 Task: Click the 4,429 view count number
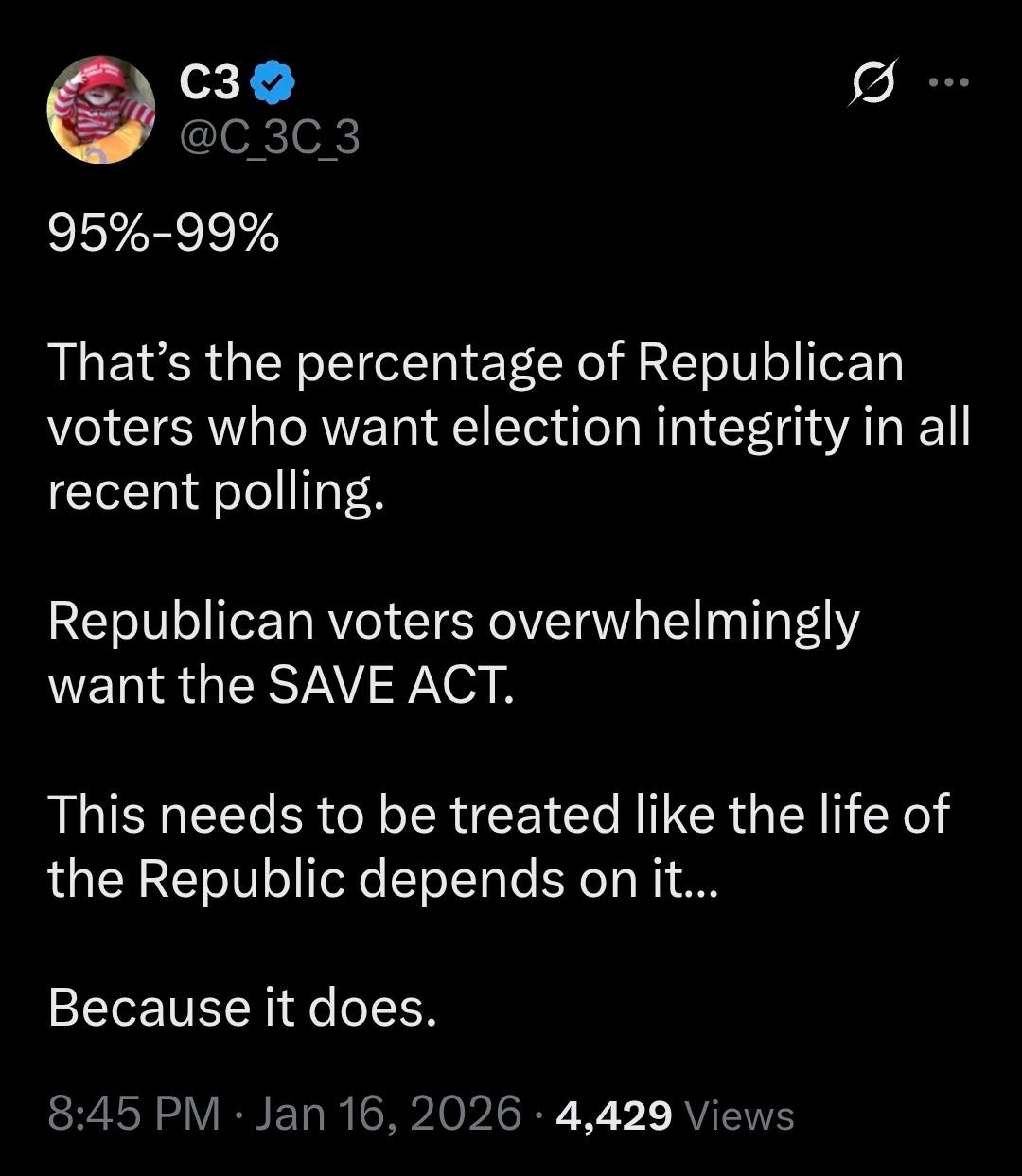pyautogui.click(x=614, y=1115)
